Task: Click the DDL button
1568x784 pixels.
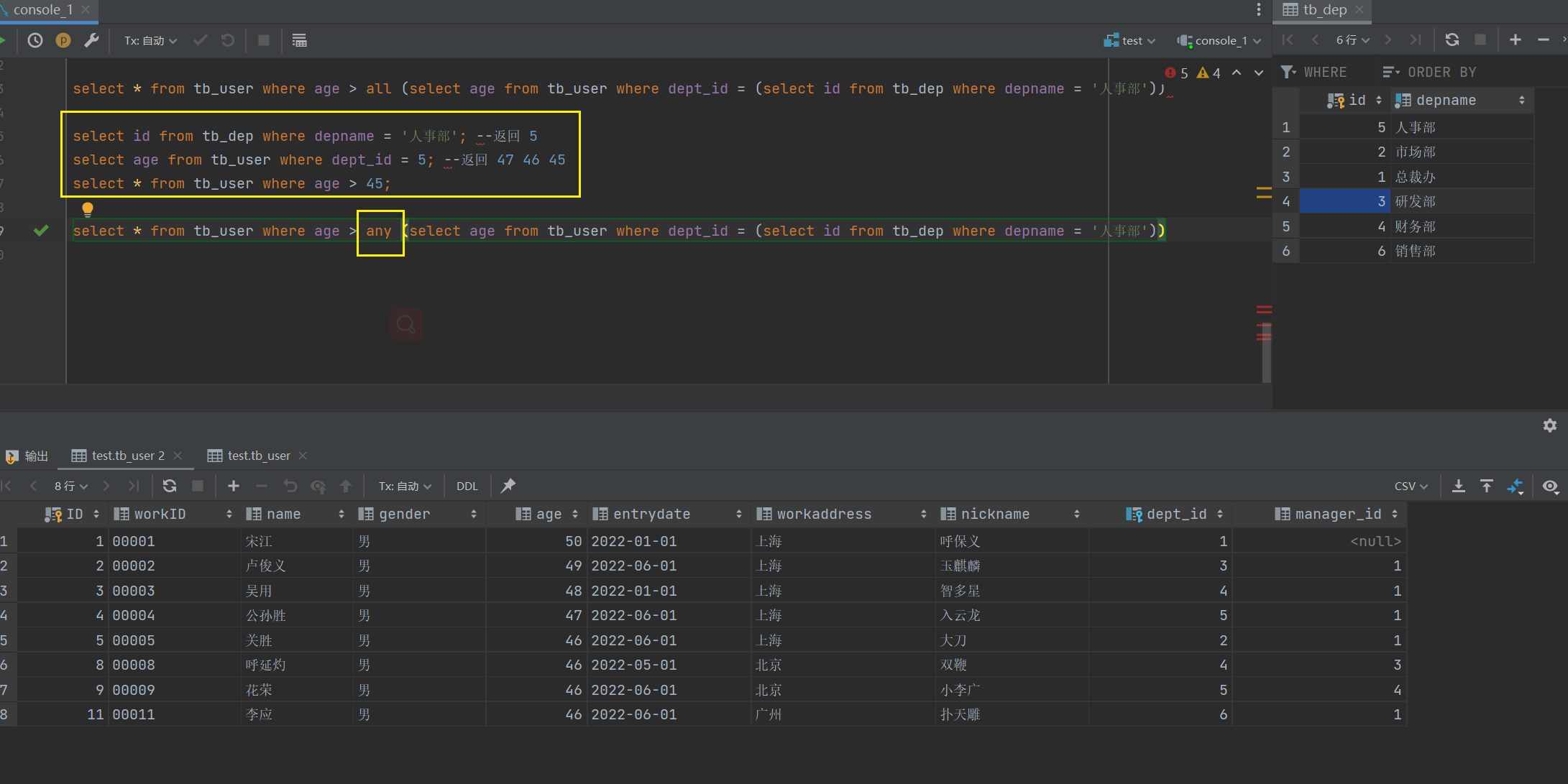Action: pyautogui.click(x=467, y=486)
